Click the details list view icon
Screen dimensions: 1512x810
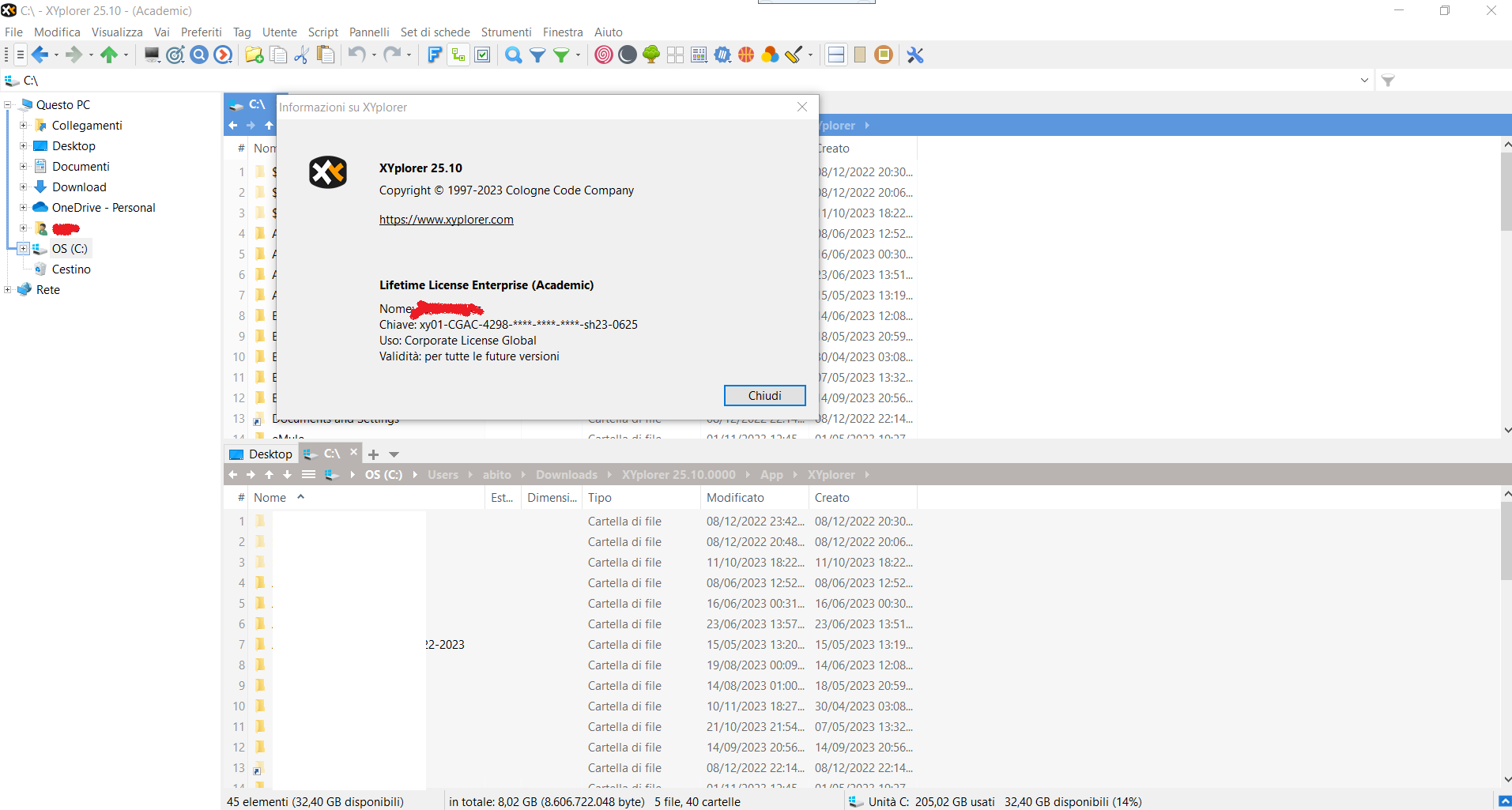pyautogui.click(x=699, y=55)
